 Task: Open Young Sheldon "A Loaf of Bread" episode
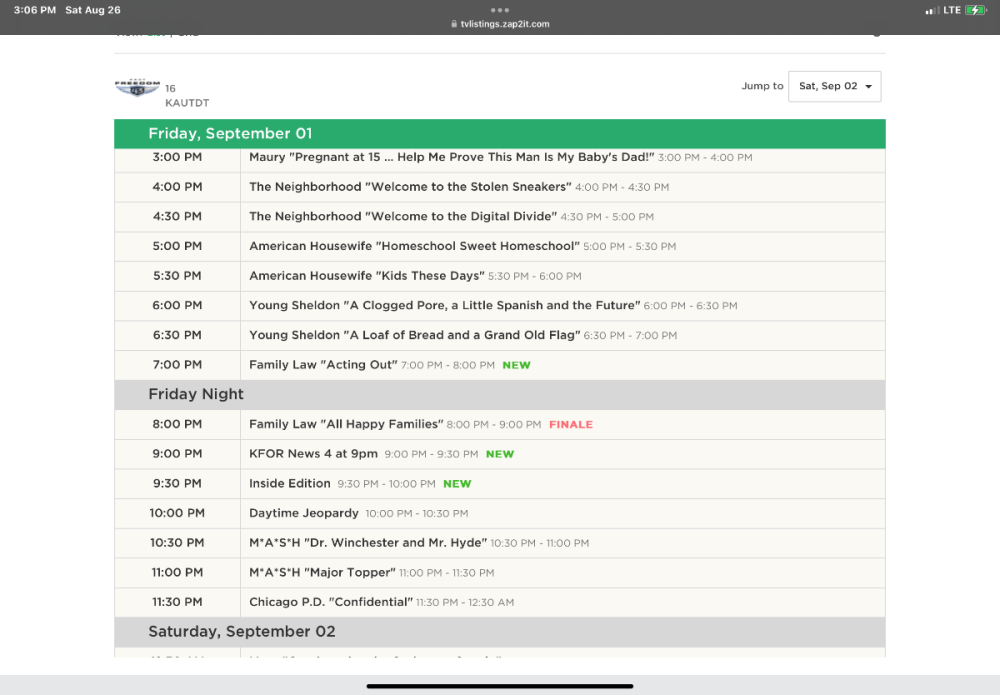coord(415,335)
